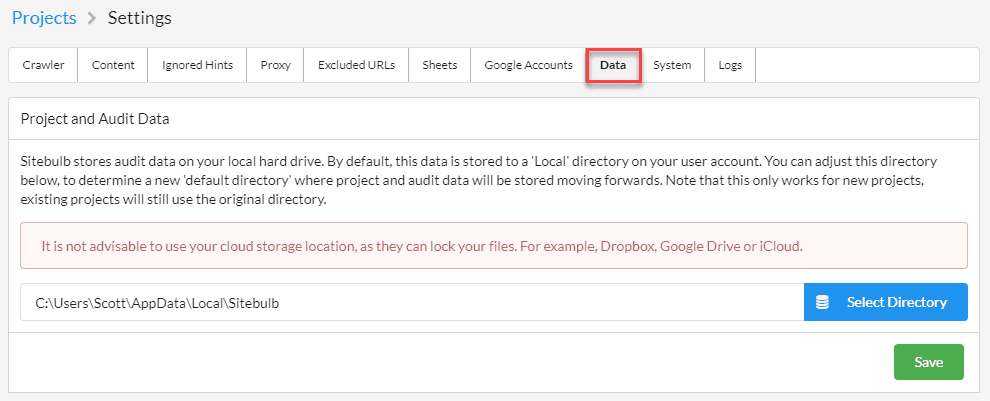This screenshot has height=401, width=990.
Task: Click the red cloud storage warning box
Action: pyautogui.click(x=494, y=246)
